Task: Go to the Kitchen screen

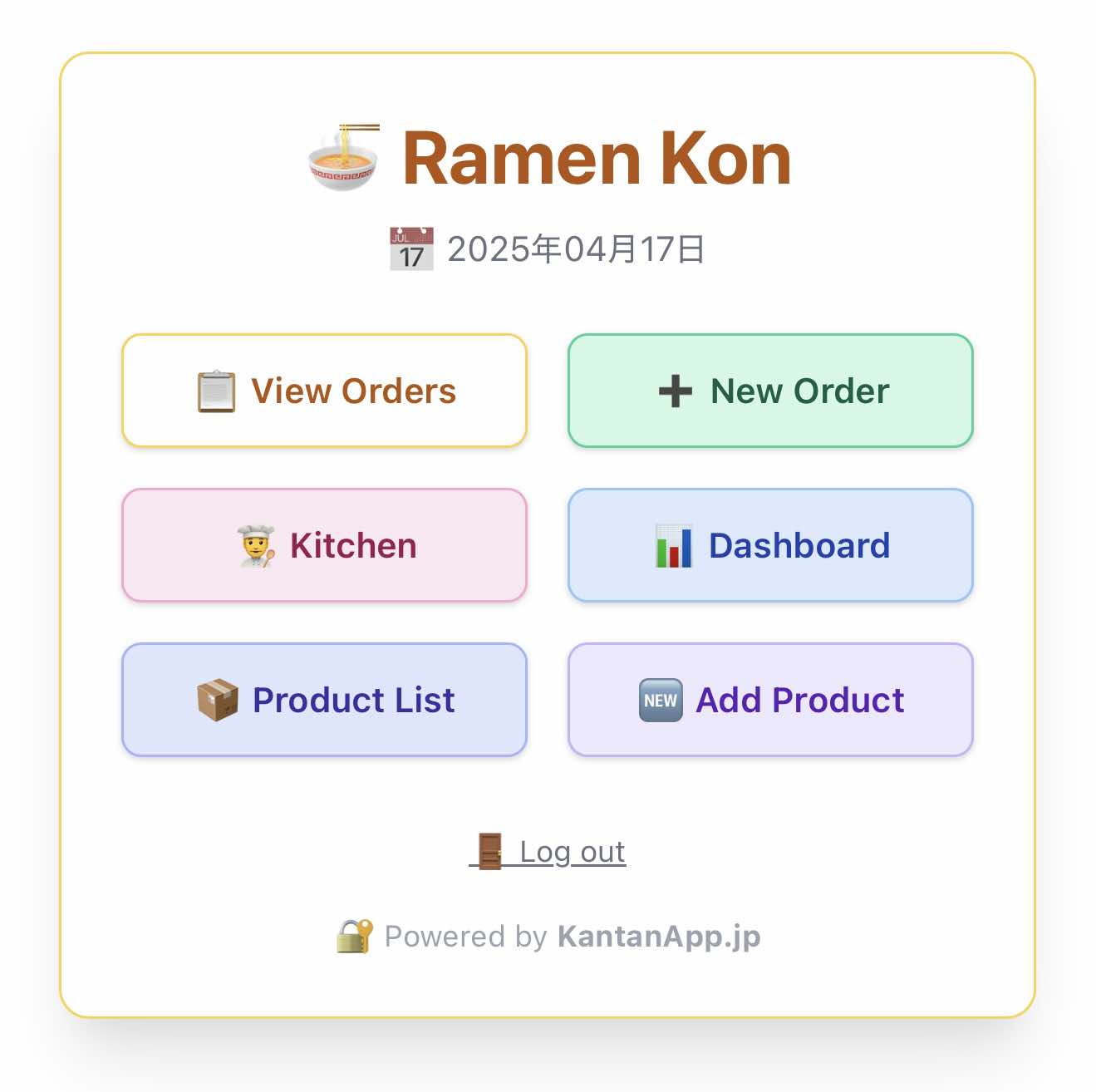Action: pyautogui.click(x=325, y=546)
